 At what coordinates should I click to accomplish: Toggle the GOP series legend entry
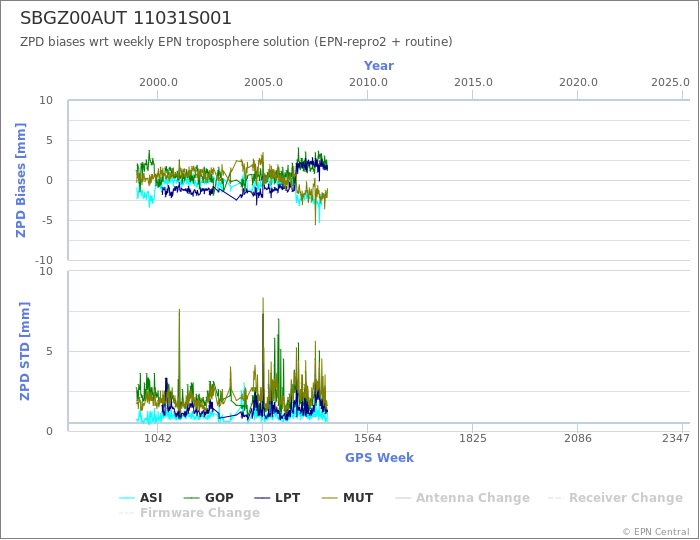click(x=208, y=498)
